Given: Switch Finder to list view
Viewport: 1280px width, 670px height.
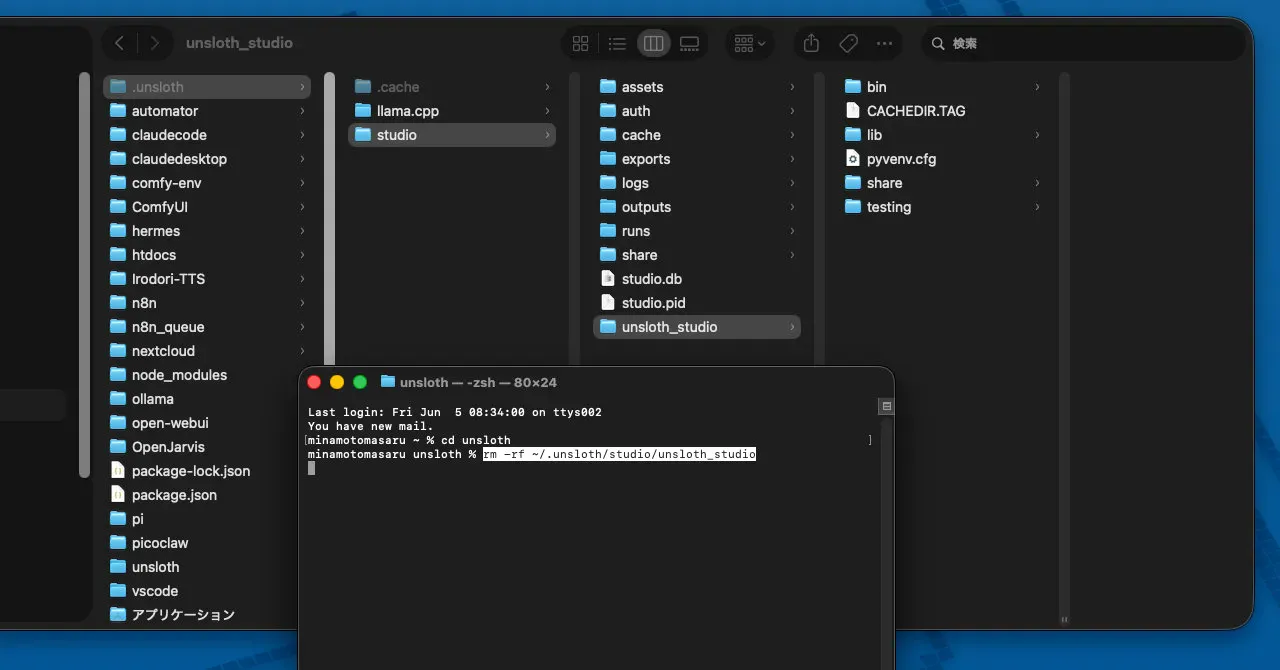Looking at the screenshot, I should 617,43.
